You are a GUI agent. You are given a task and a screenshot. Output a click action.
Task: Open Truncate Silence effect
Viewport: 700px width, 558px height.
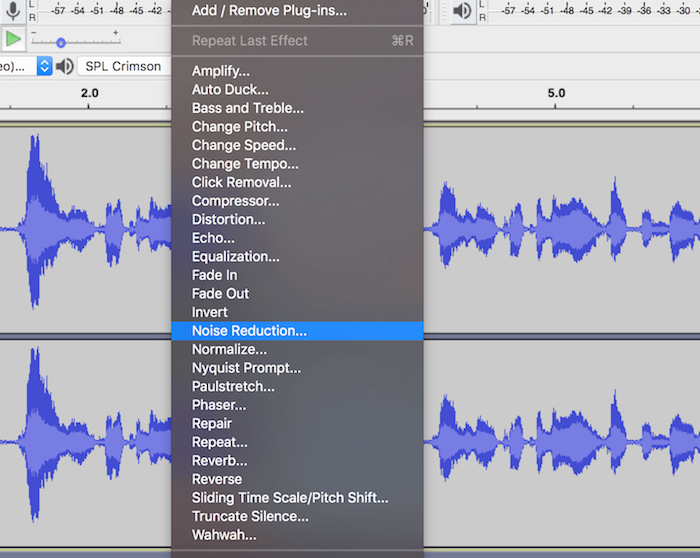click(x=297, y=516)
